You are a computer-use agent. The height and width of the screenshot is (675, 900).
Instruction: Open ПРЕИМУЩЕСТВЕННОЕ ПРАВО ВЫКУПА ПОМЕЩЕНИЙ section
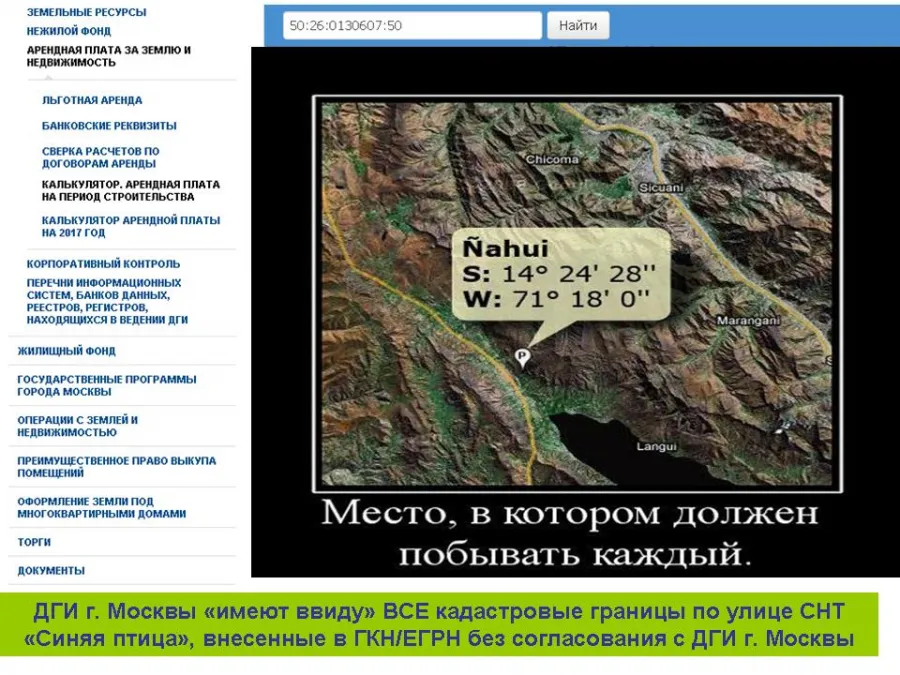pos(117,467)
